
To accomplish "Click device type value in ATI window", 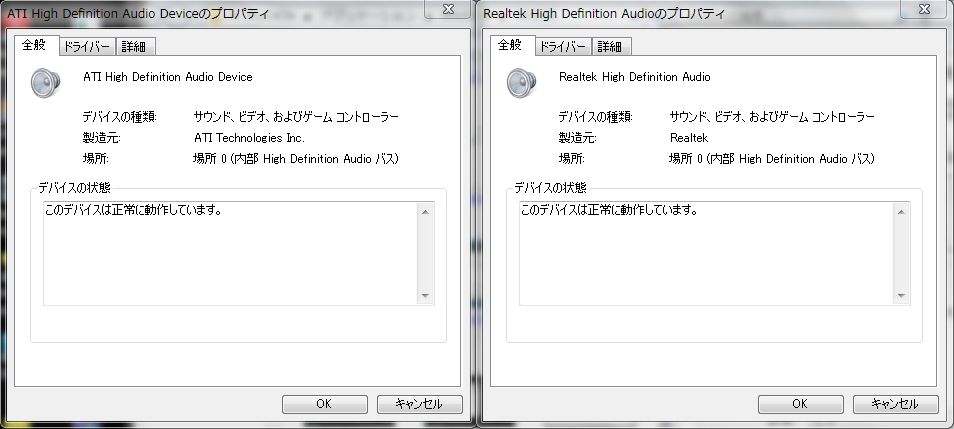I will coord(296,117).
